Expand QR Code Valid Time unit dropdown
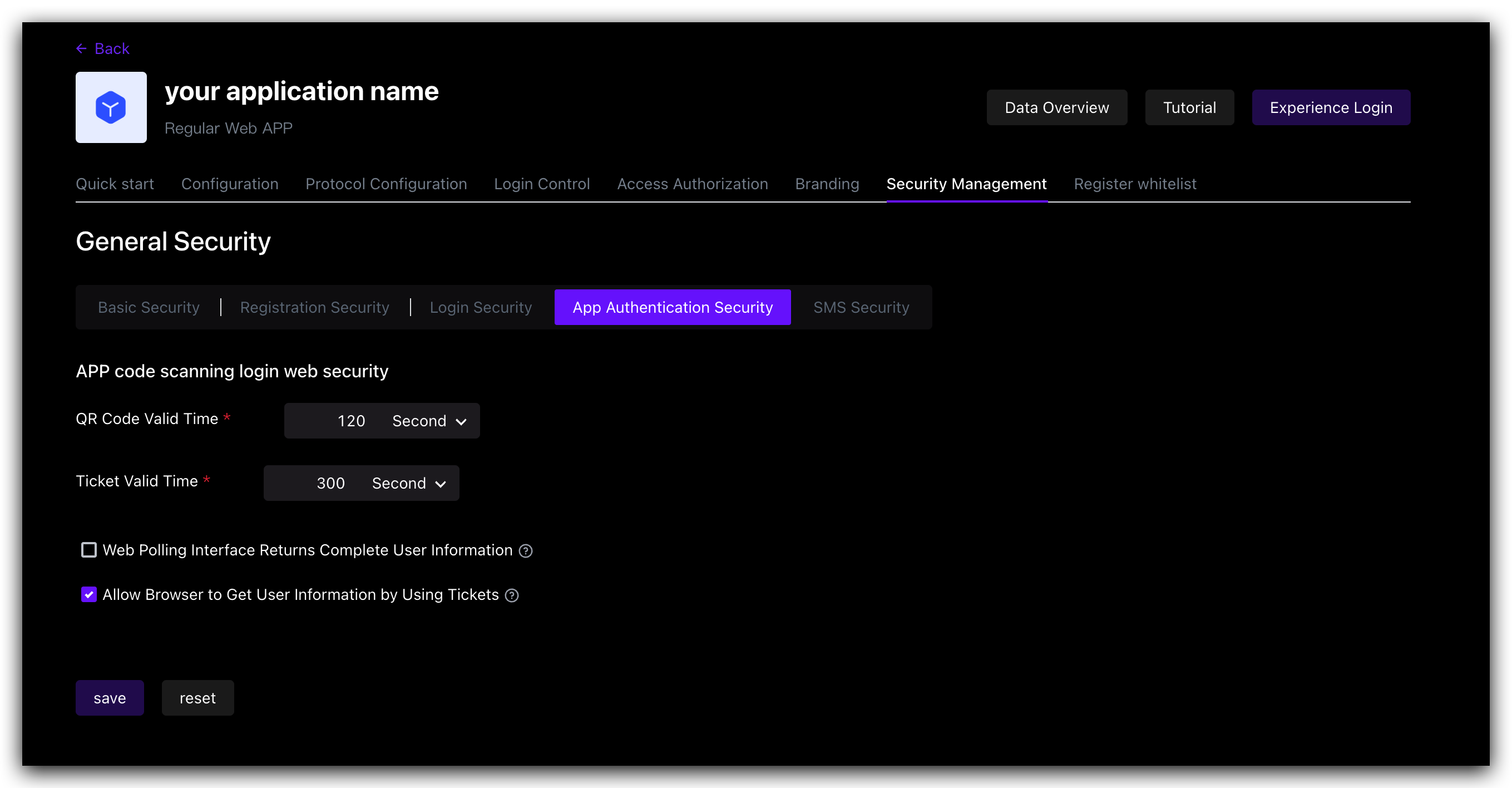Viewport: 1512px width, 788px height. pos(429,420)
